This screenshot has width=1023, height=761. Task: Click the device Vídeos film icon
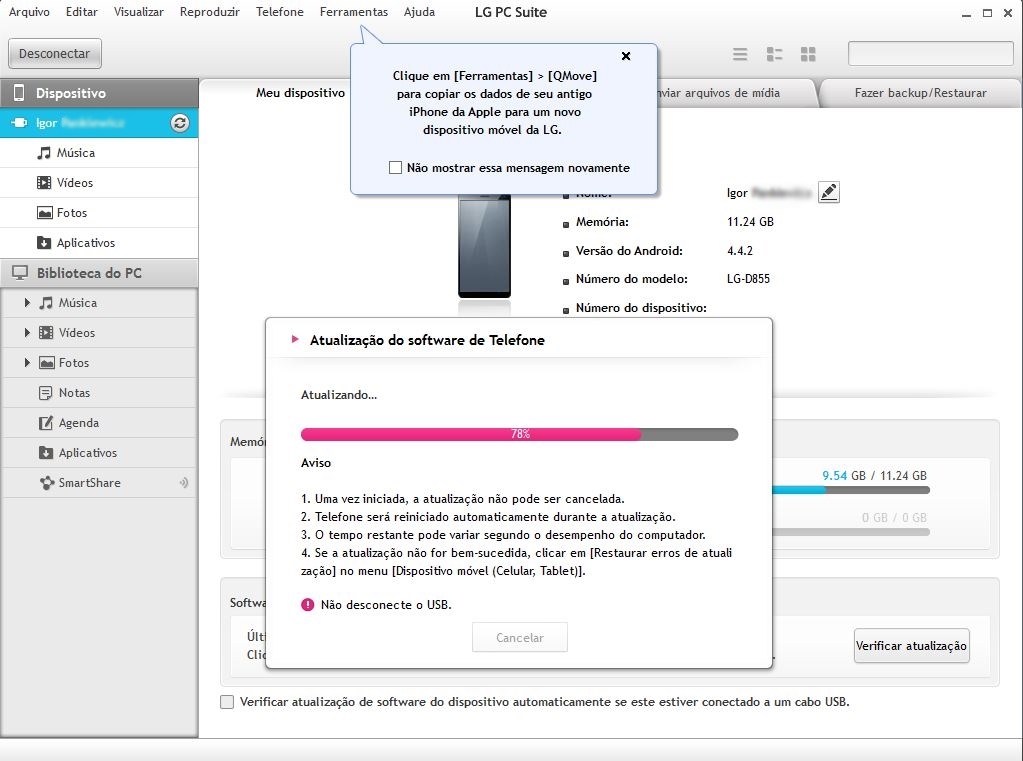44,183
